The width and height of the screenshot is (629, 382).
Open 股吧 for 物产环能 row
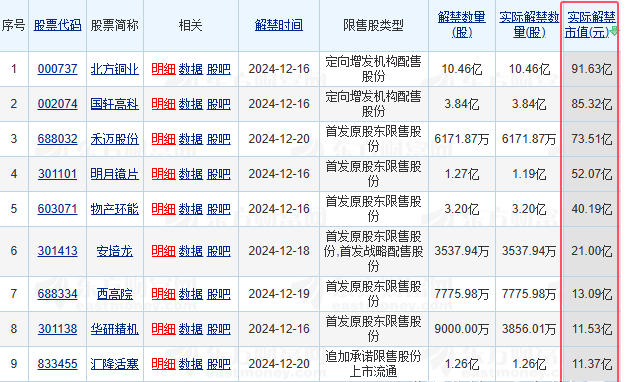click(219, 209)
